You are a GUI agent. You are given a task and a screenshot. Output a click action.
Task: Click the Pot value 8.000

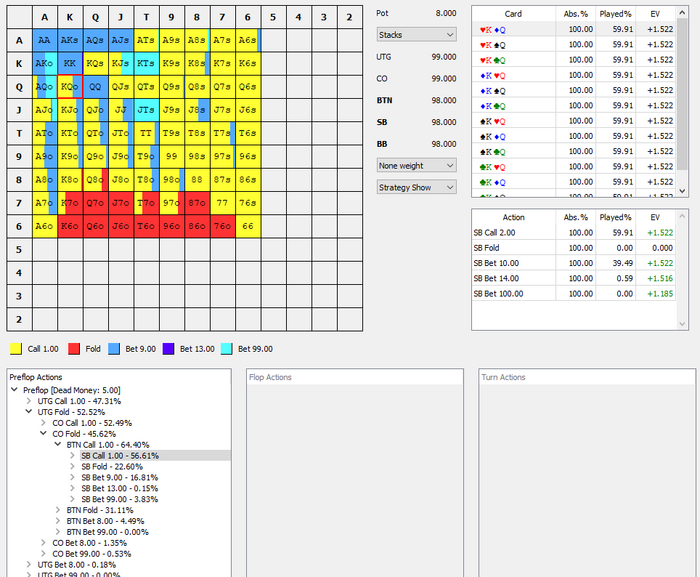[446, 13]
